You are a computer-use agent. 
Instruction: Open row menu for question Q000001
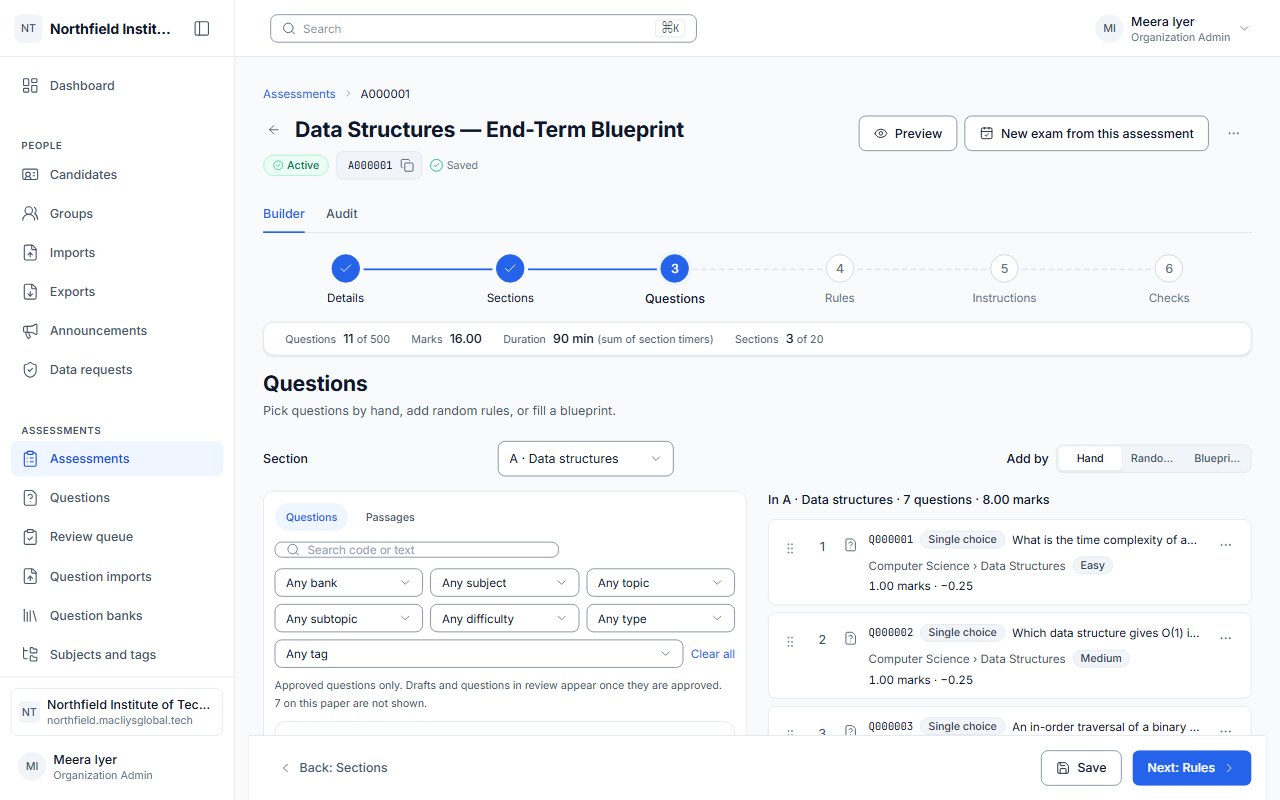click(1226, 545)
